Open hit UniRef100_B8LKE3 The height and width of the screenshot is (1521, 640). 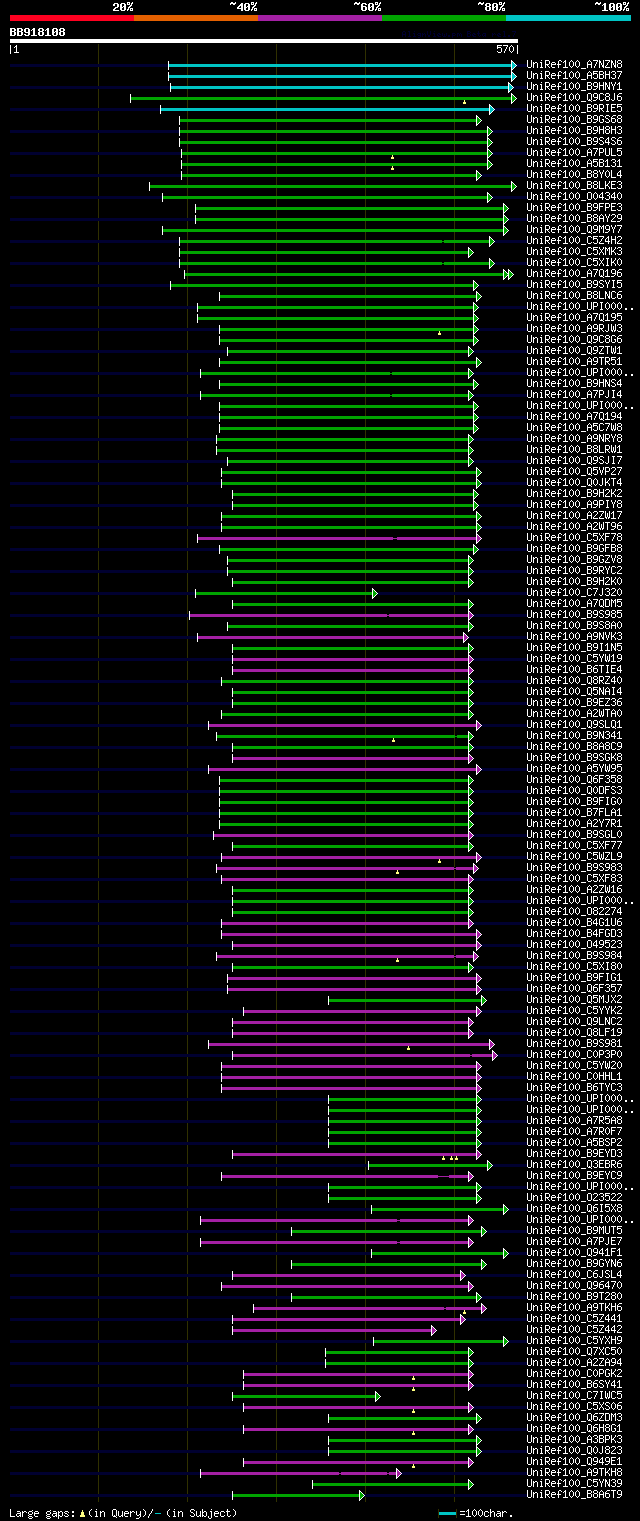572,185
